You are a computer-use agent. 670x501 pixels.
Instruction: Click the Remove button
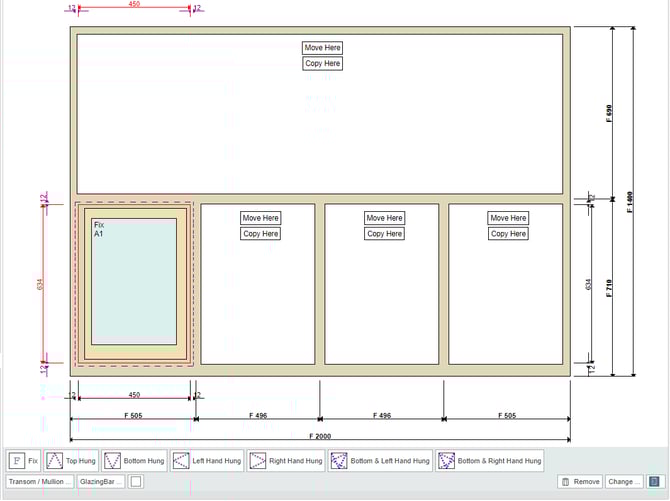tap(581, 482)
